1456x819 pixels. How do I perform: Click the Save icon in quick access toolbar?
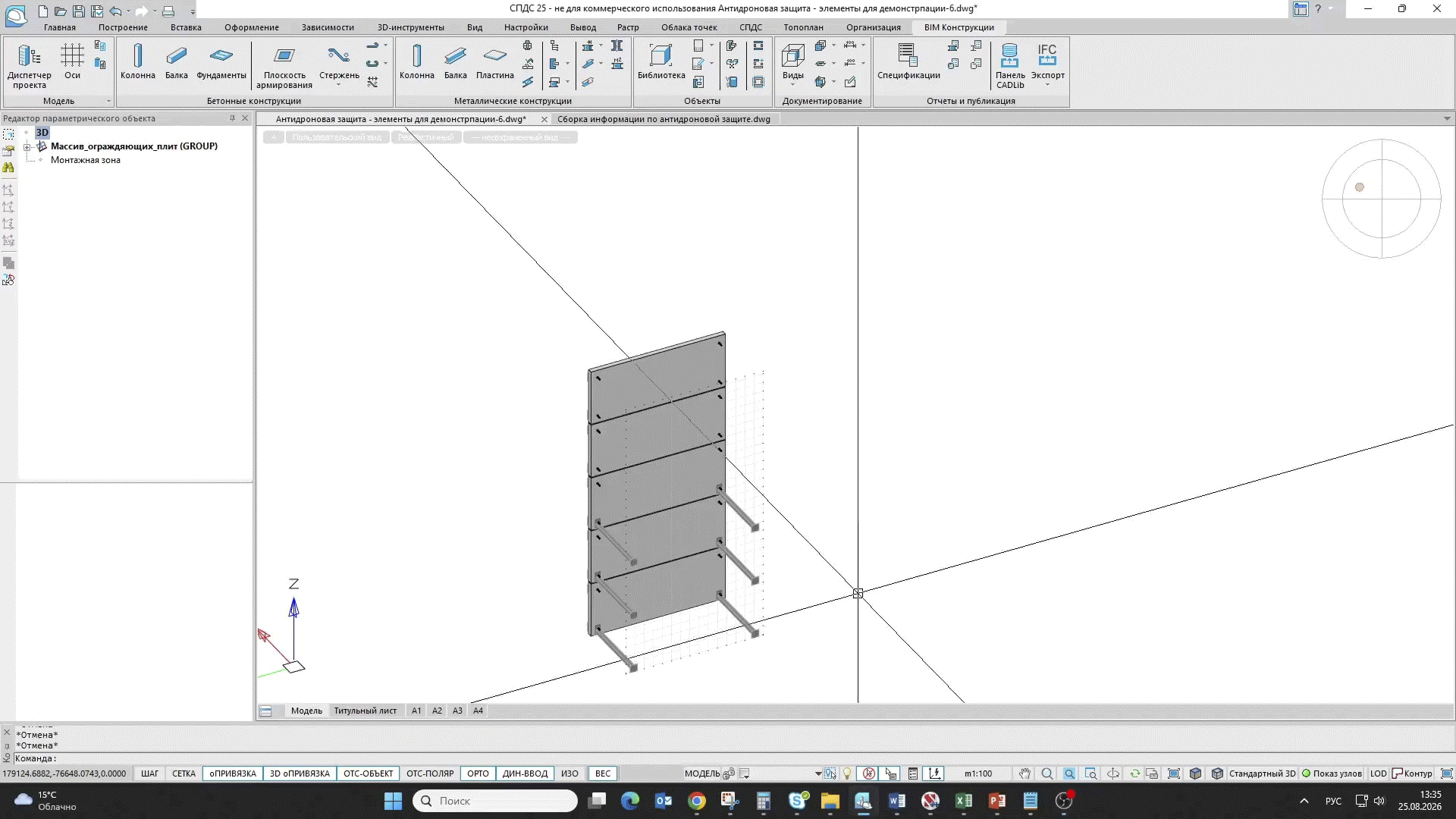tap(78, 11)
